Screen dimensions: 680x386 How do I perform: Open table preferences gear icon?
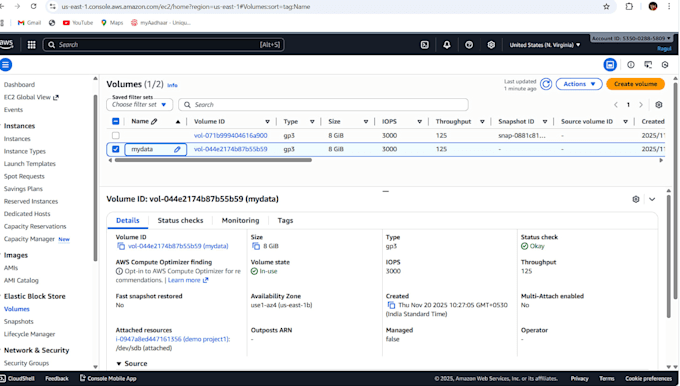[x=659, y=105]
